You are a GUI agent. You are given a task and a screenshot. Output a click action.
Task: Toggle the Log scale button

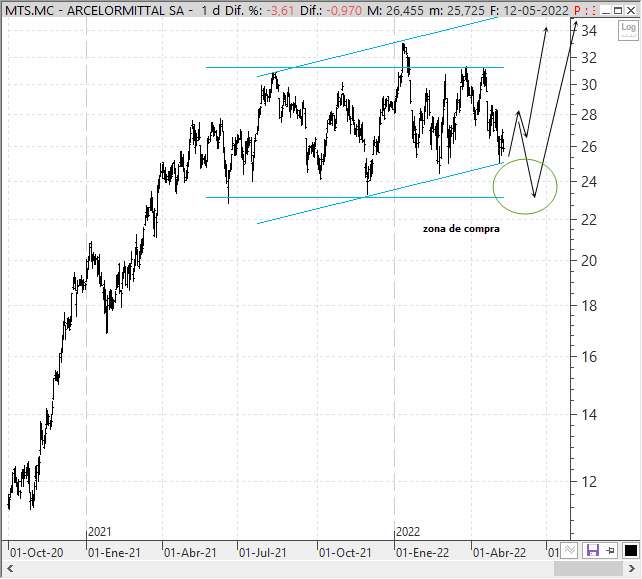[628, 31]
